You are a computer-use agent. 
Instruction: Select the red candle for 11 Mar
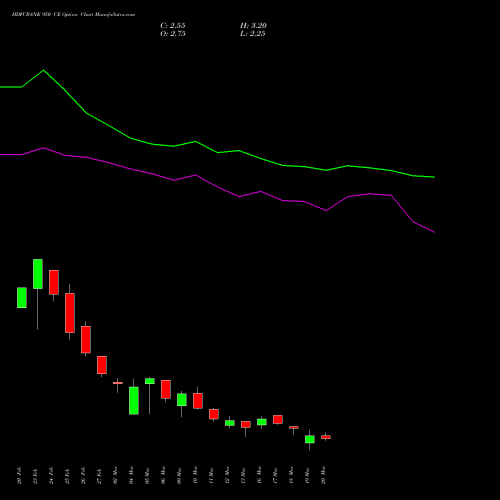pos(214,414)
